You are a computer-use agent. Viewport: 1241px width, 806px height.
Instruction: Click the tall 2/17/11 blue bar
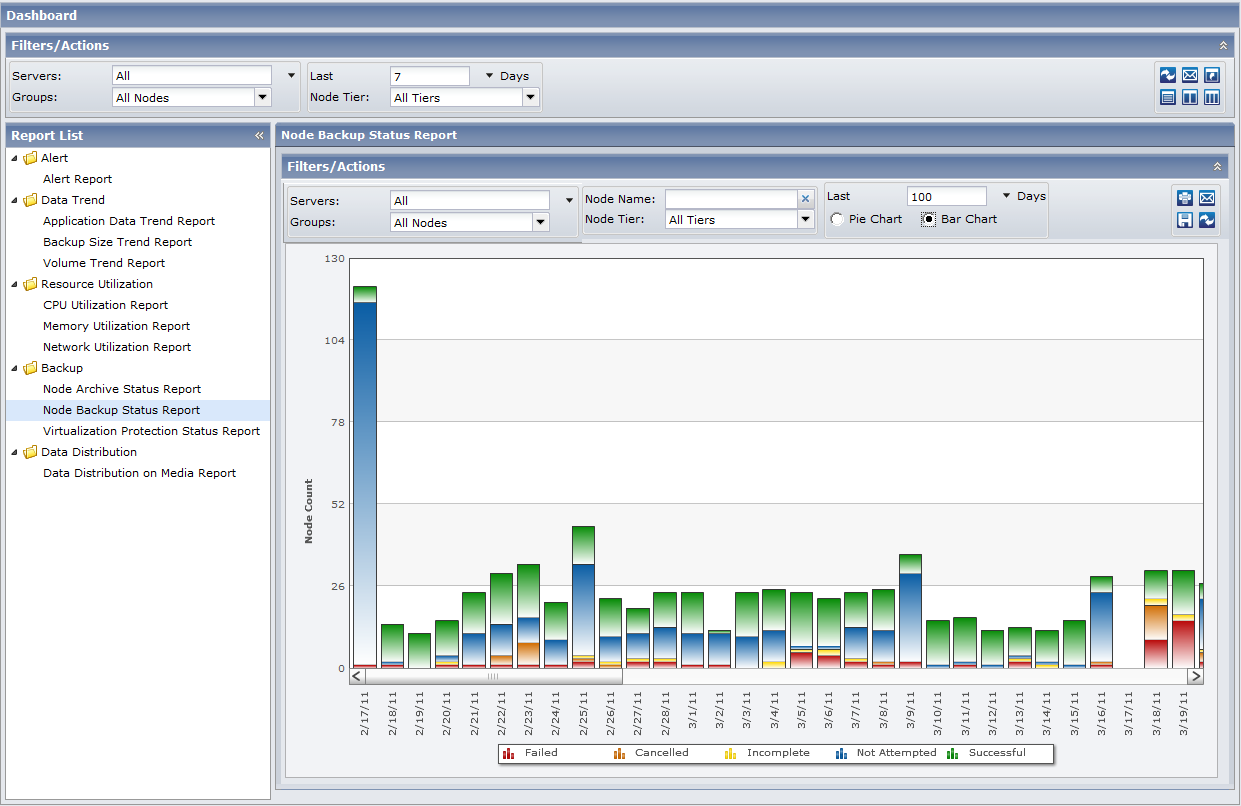point(365,483)
